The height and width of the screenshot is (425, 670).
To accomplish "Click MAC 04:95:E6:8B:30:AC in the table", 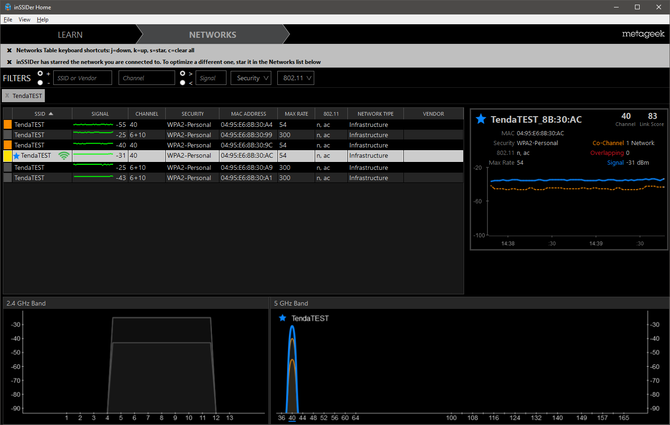I will pos(247,156).
